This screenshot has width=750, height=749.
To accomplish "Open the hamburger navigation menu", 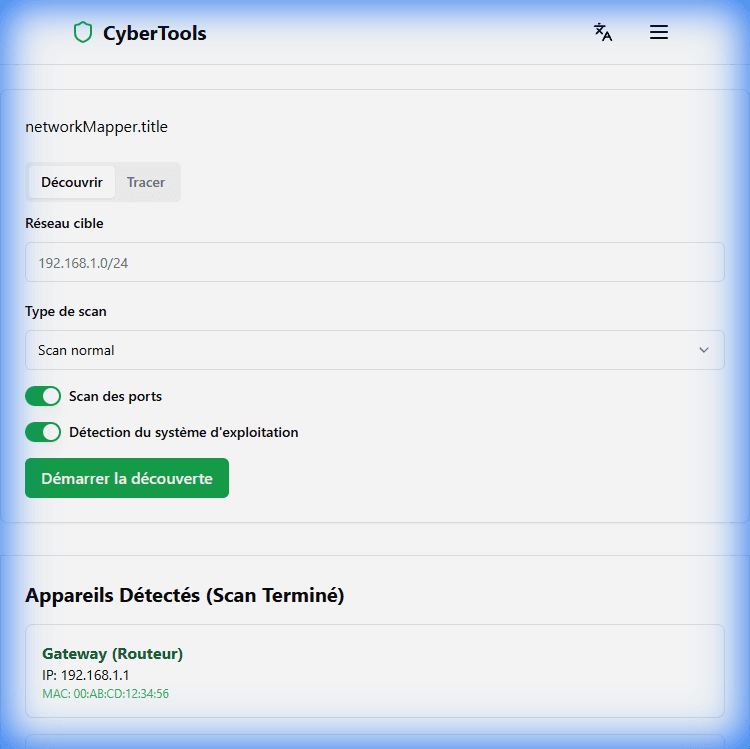I will pos(659,32).
